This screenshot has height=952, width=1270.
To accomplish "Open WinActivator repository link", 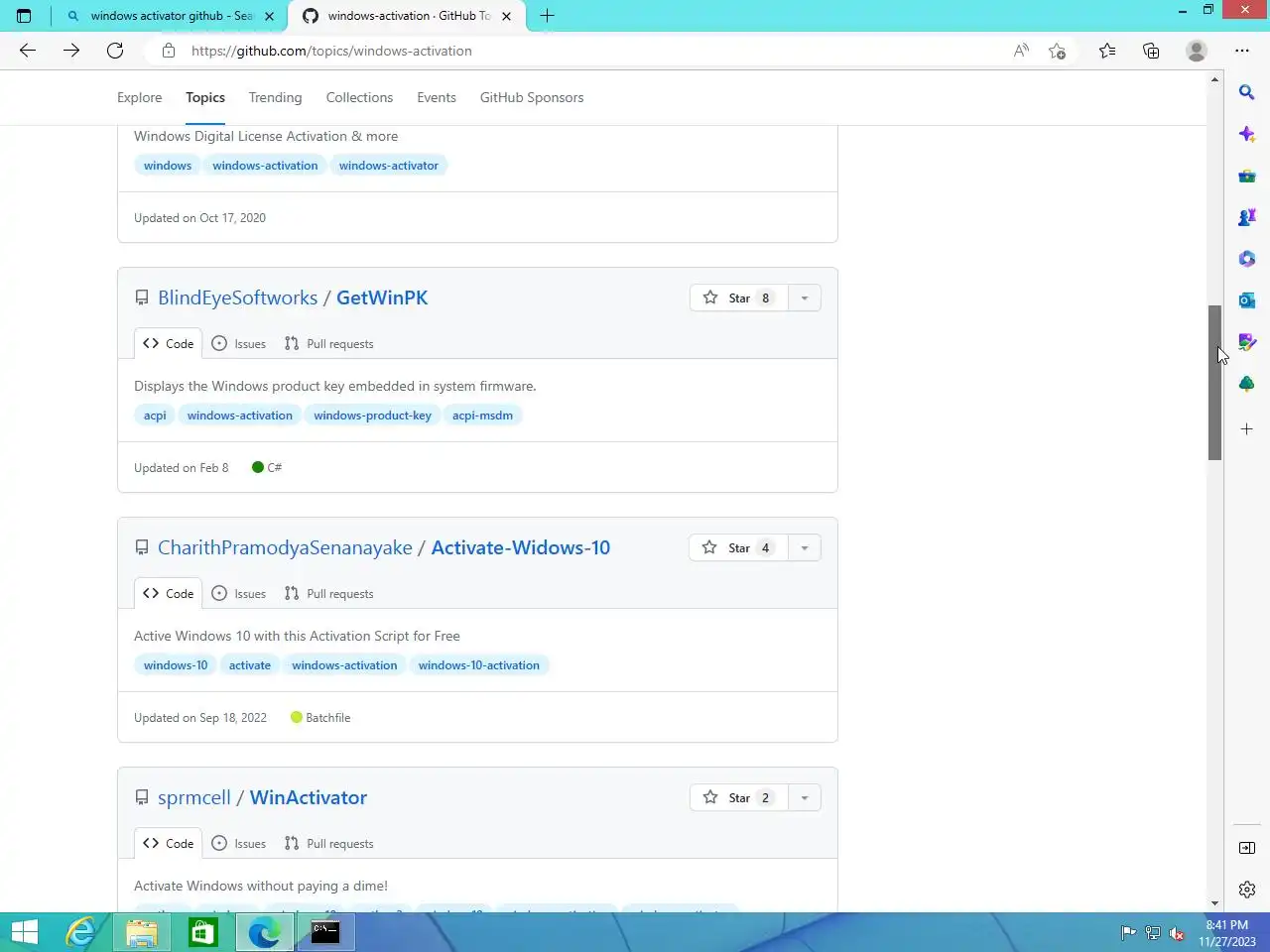I will 309,798.
